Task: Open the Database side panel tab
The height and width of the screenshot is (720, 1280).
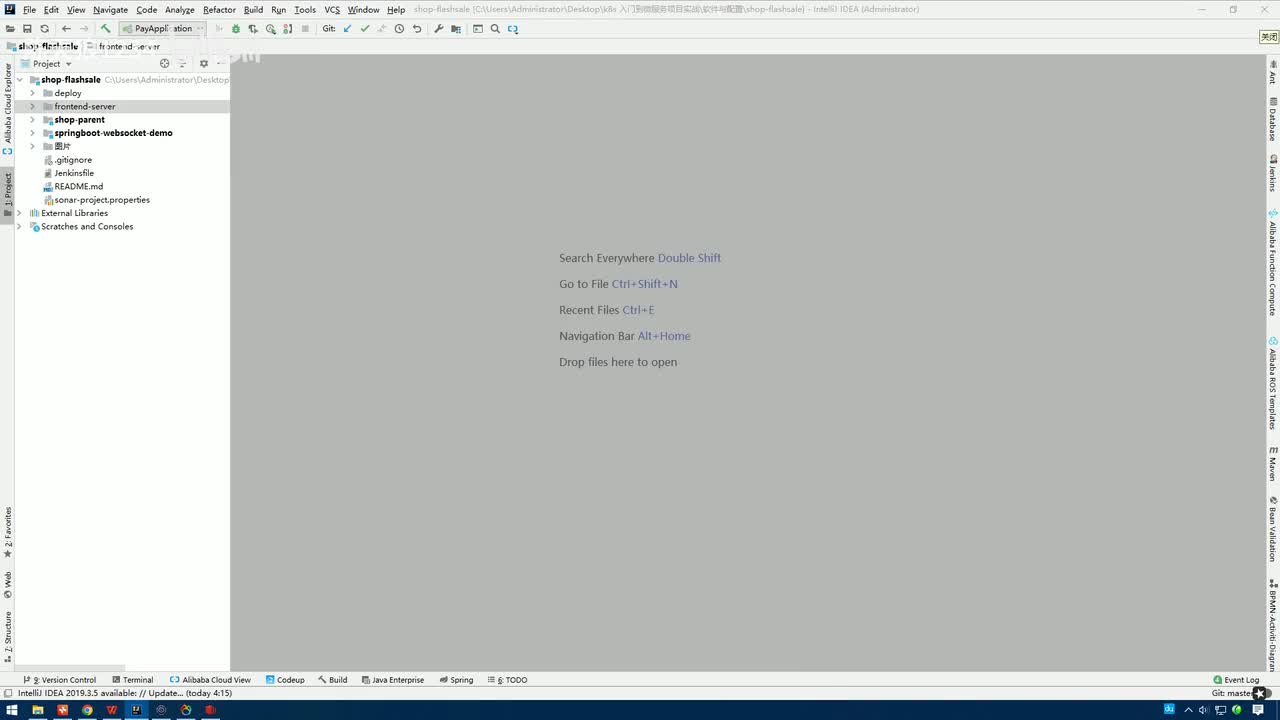Action: click(x=1273, y=120)
